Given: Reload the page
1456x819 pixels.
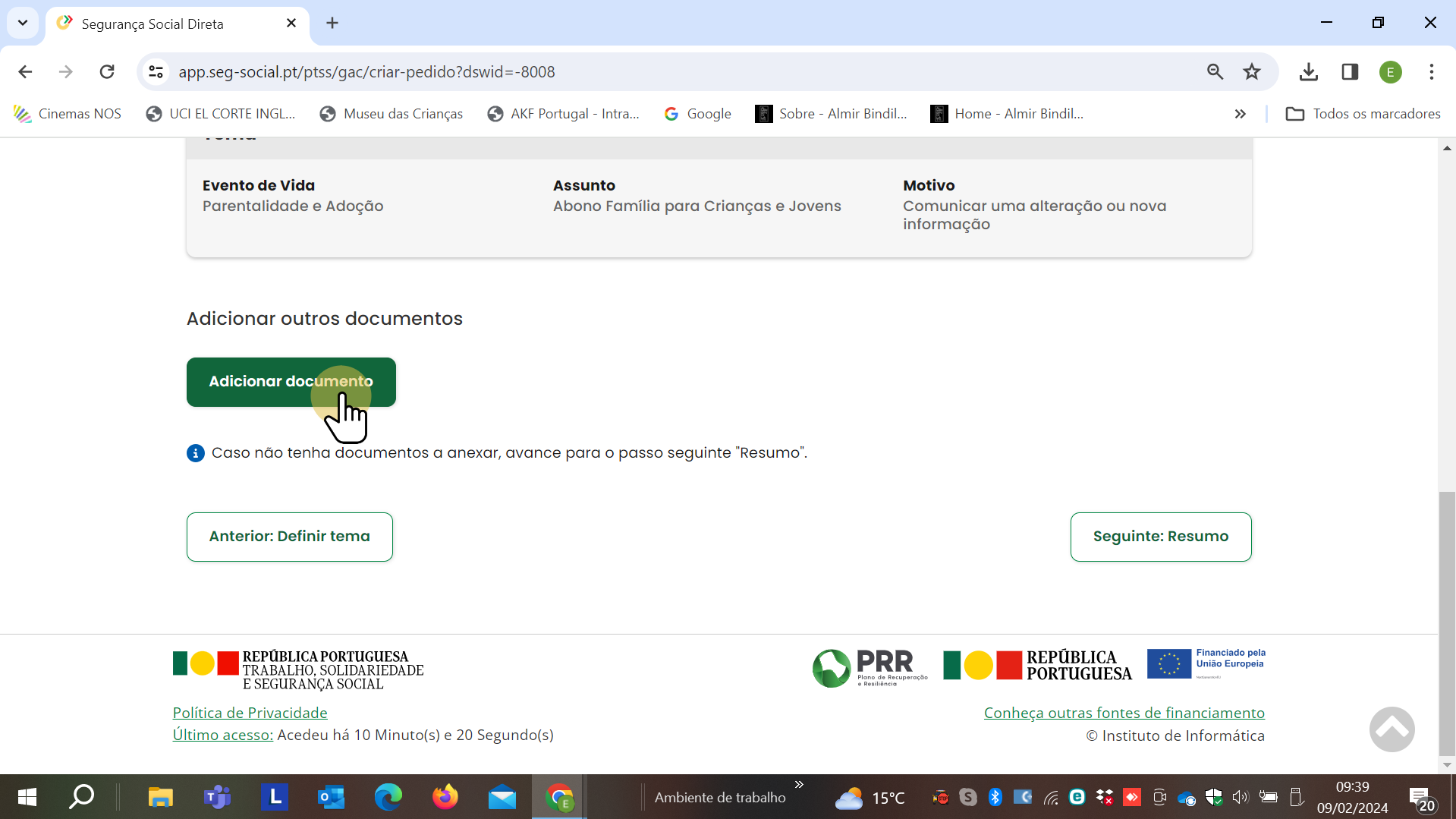Looking at the screenshot, I should pyautogui.click(x=107, y=72).
